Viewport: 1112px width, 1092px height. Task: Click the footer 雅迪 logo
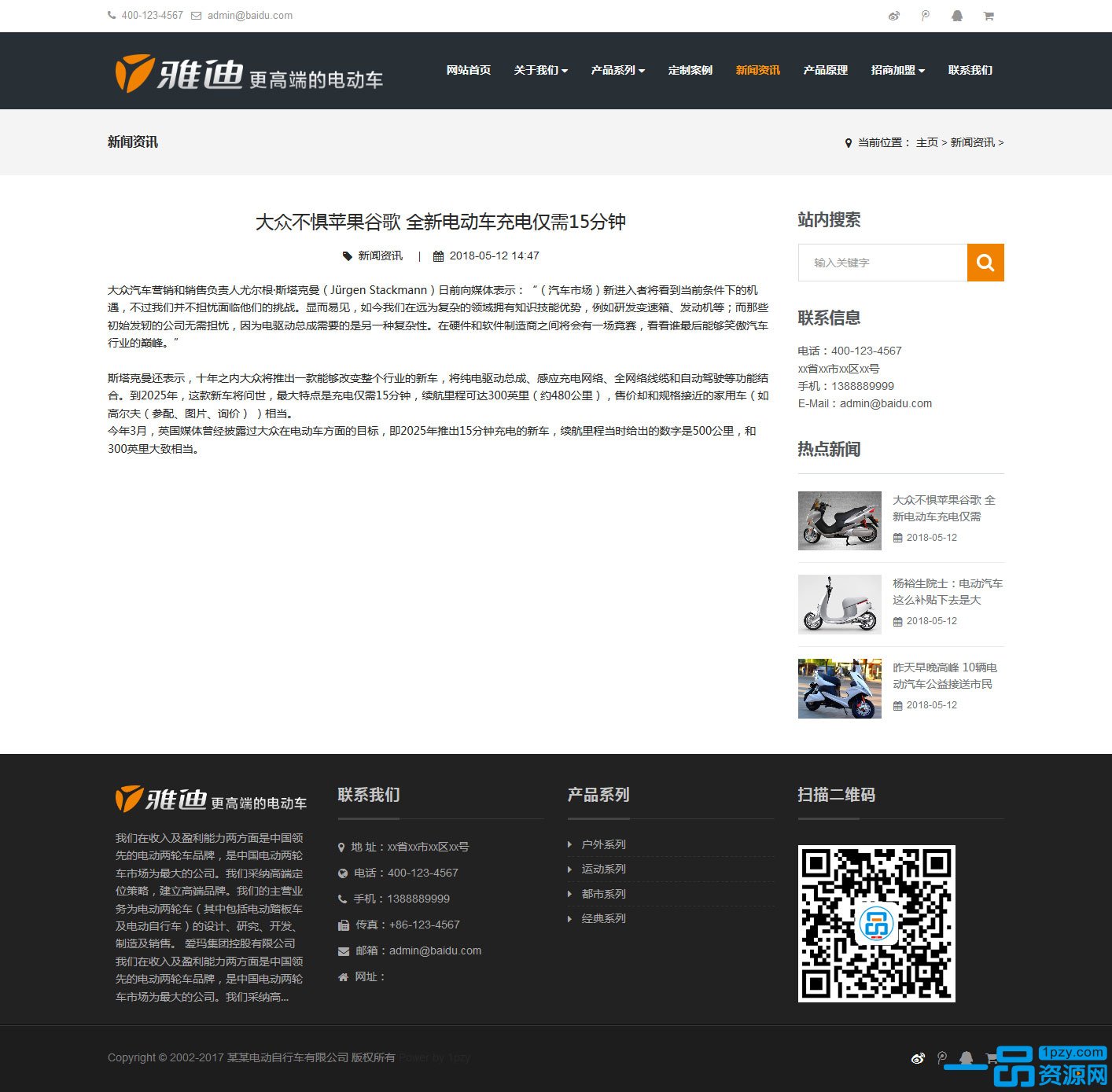(211, 799)
